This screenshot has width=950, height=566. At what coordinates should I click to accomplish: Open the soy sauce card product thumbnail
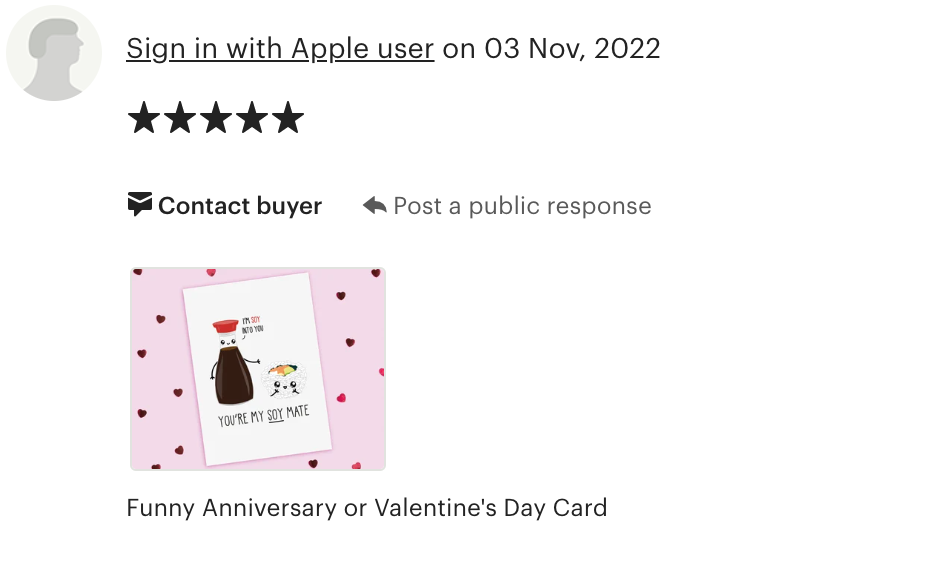(258, 368)
